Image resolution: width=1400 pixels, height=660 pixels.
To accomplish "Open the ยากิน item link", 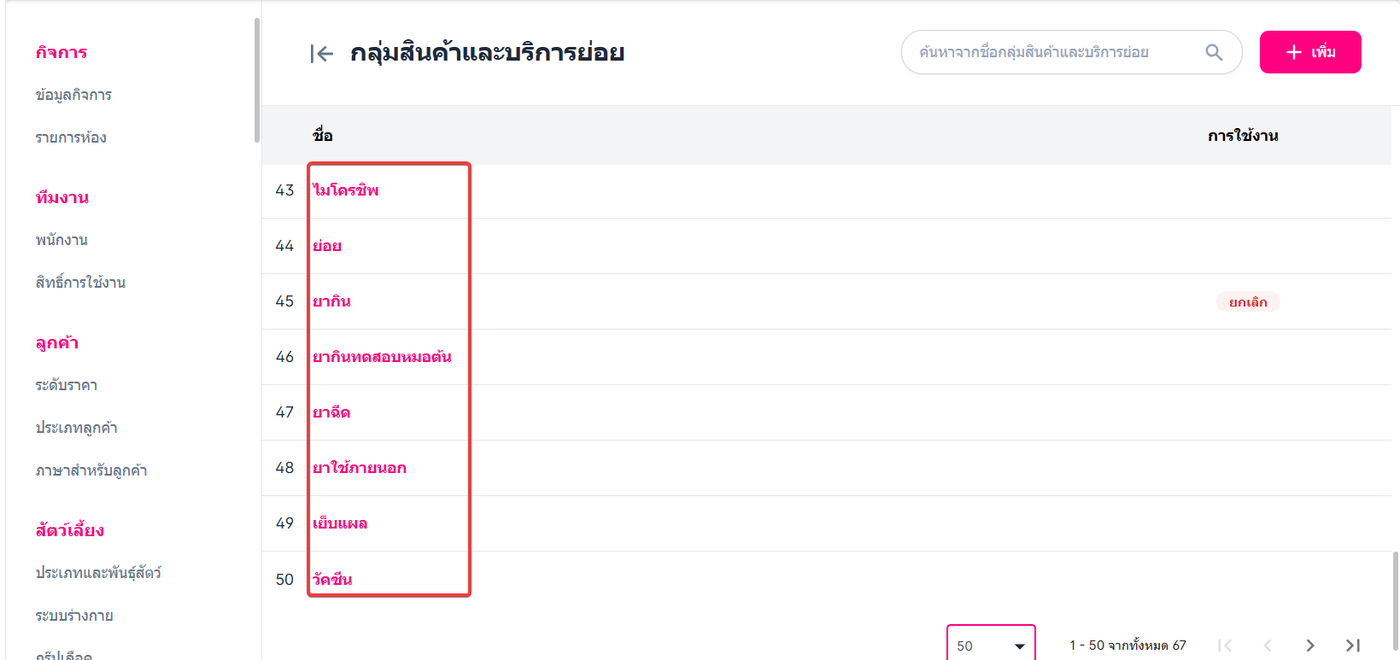I will (331, 301).
